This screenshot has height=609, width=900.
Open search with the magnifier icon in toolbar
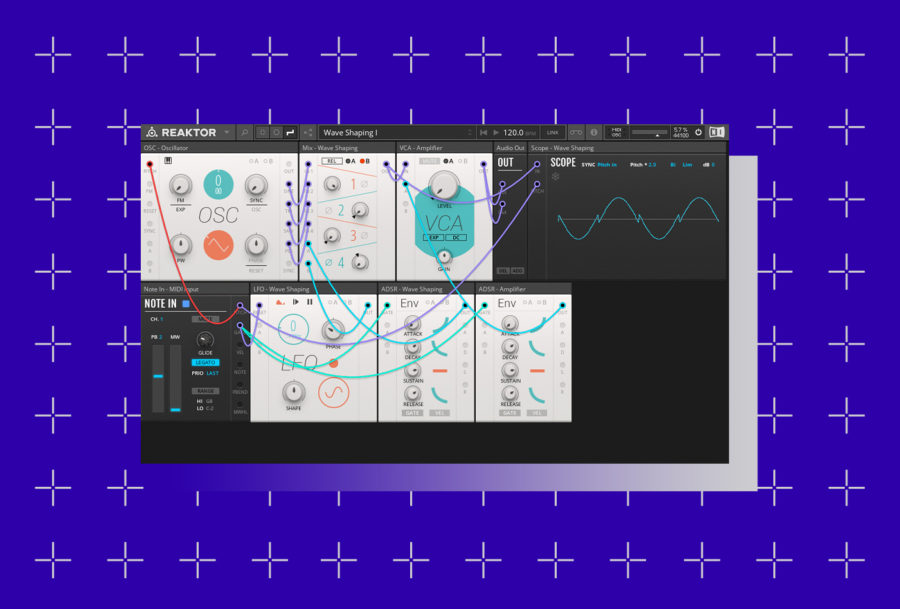(x=245, y=131)
